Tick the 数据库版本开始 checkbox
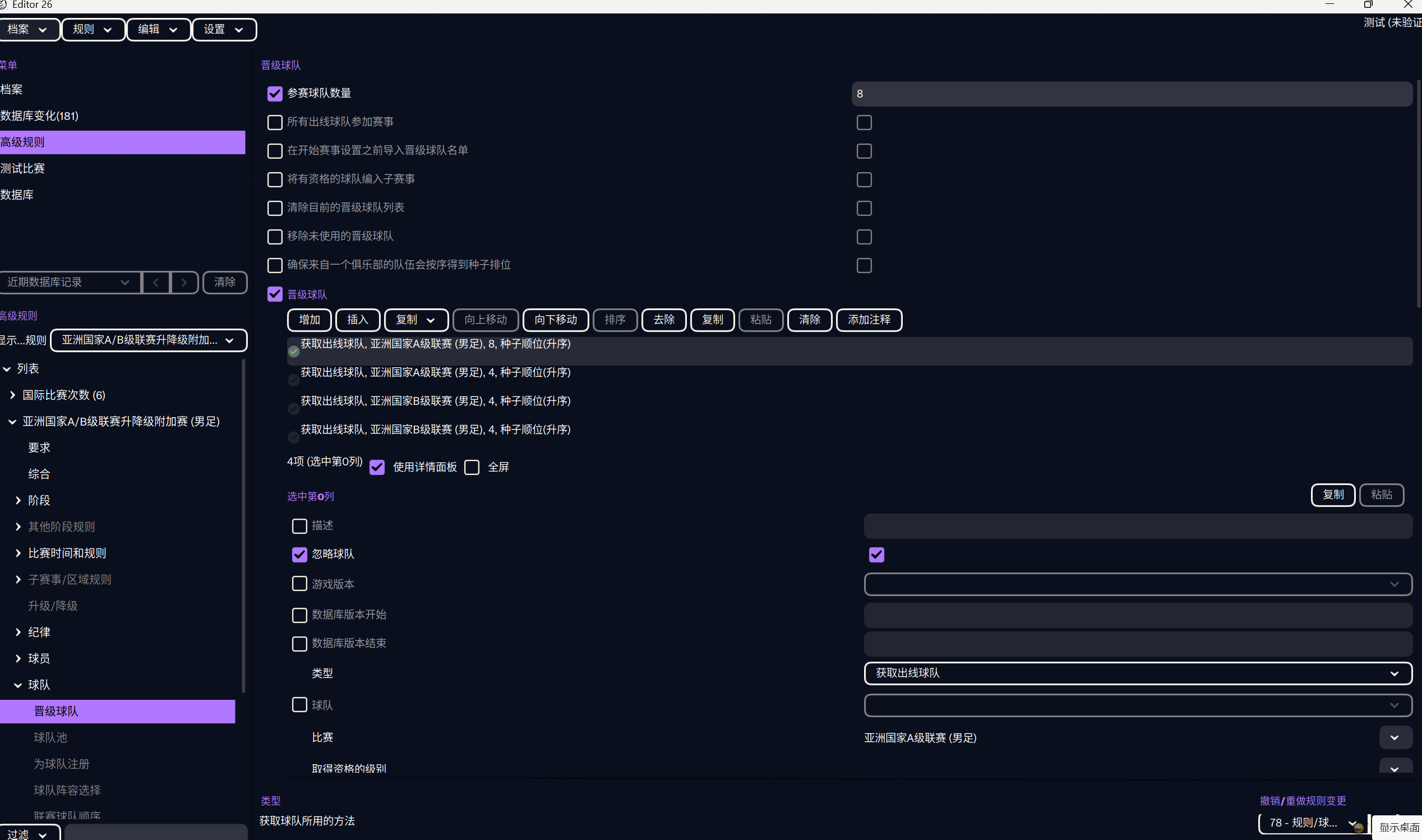This screenshot has height=840, width=1422. [299, 615]
